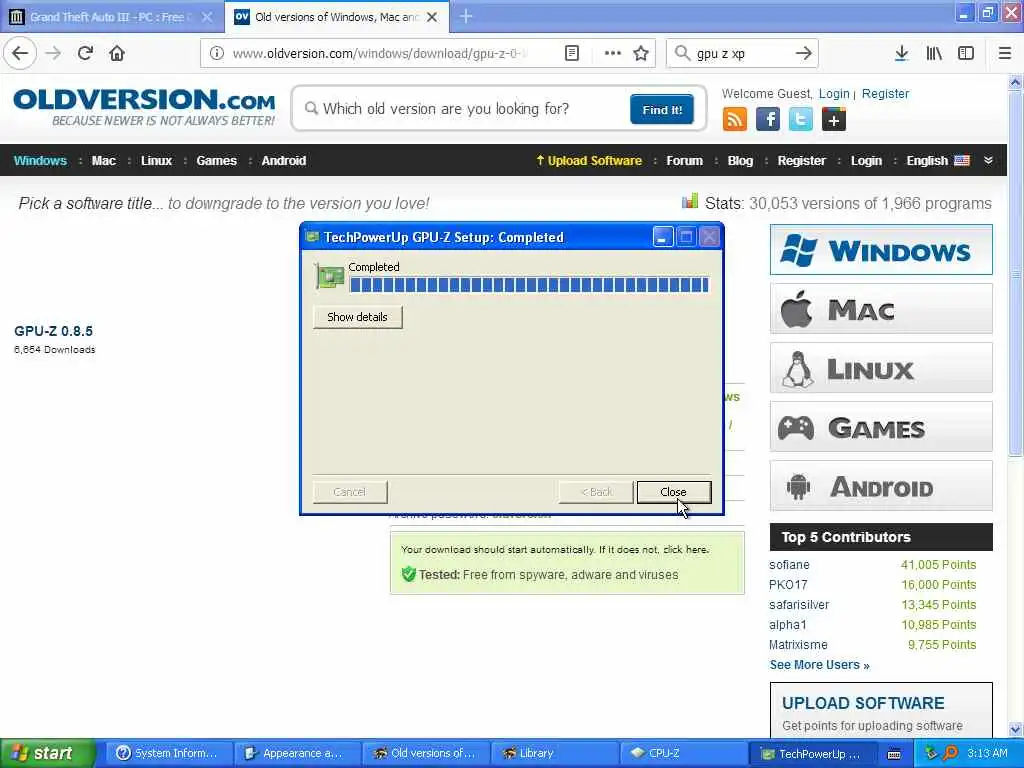Screen dimensions: 1024x768
Task: Open Forum in the navigation bar
Action: click(684, 161)
